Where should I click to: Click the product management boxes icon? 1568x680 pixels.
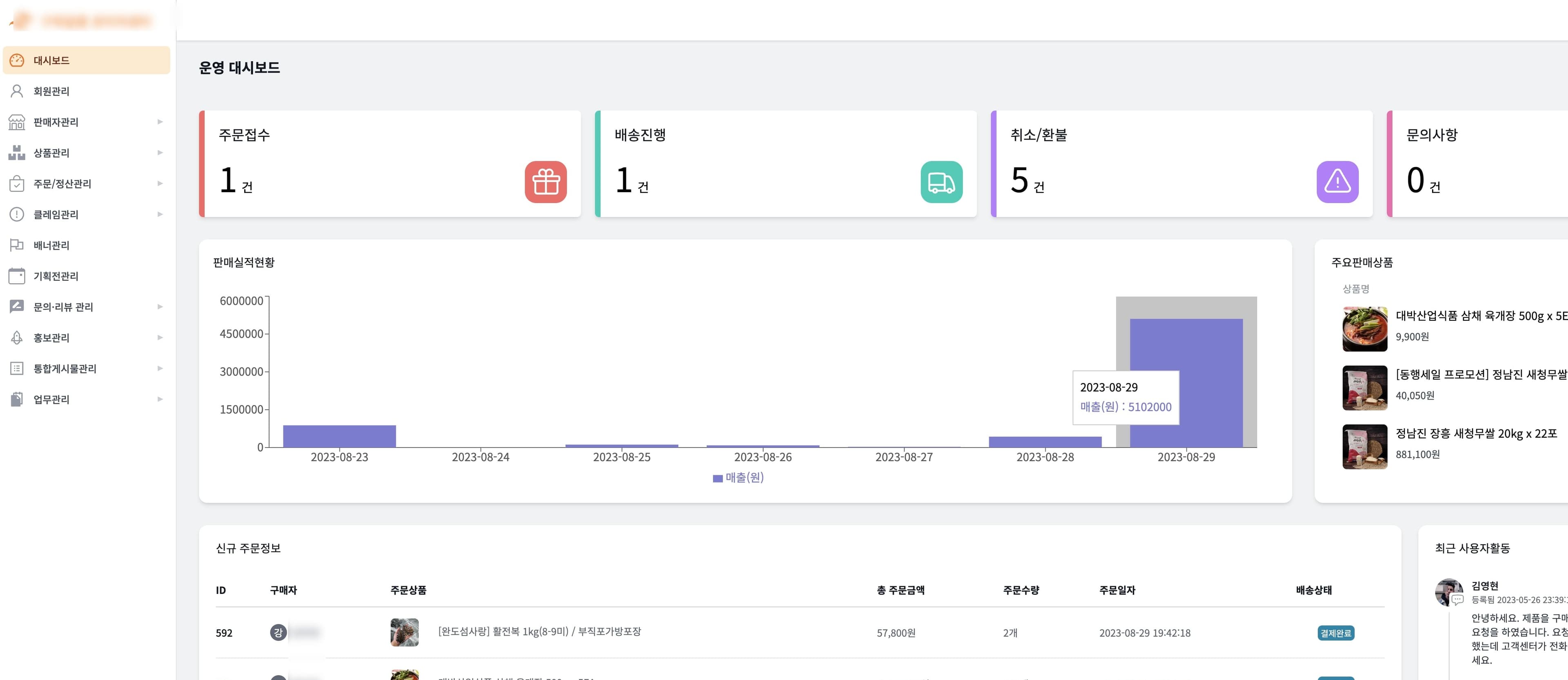pos(17,153)
